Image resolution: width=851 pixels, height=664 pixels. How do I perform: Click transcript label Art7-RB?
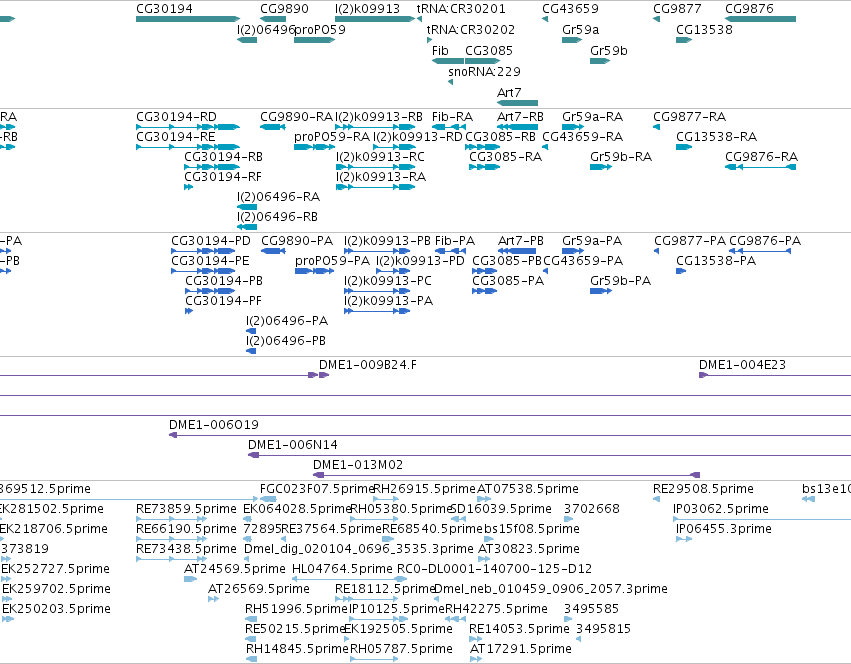click(520, 117)
